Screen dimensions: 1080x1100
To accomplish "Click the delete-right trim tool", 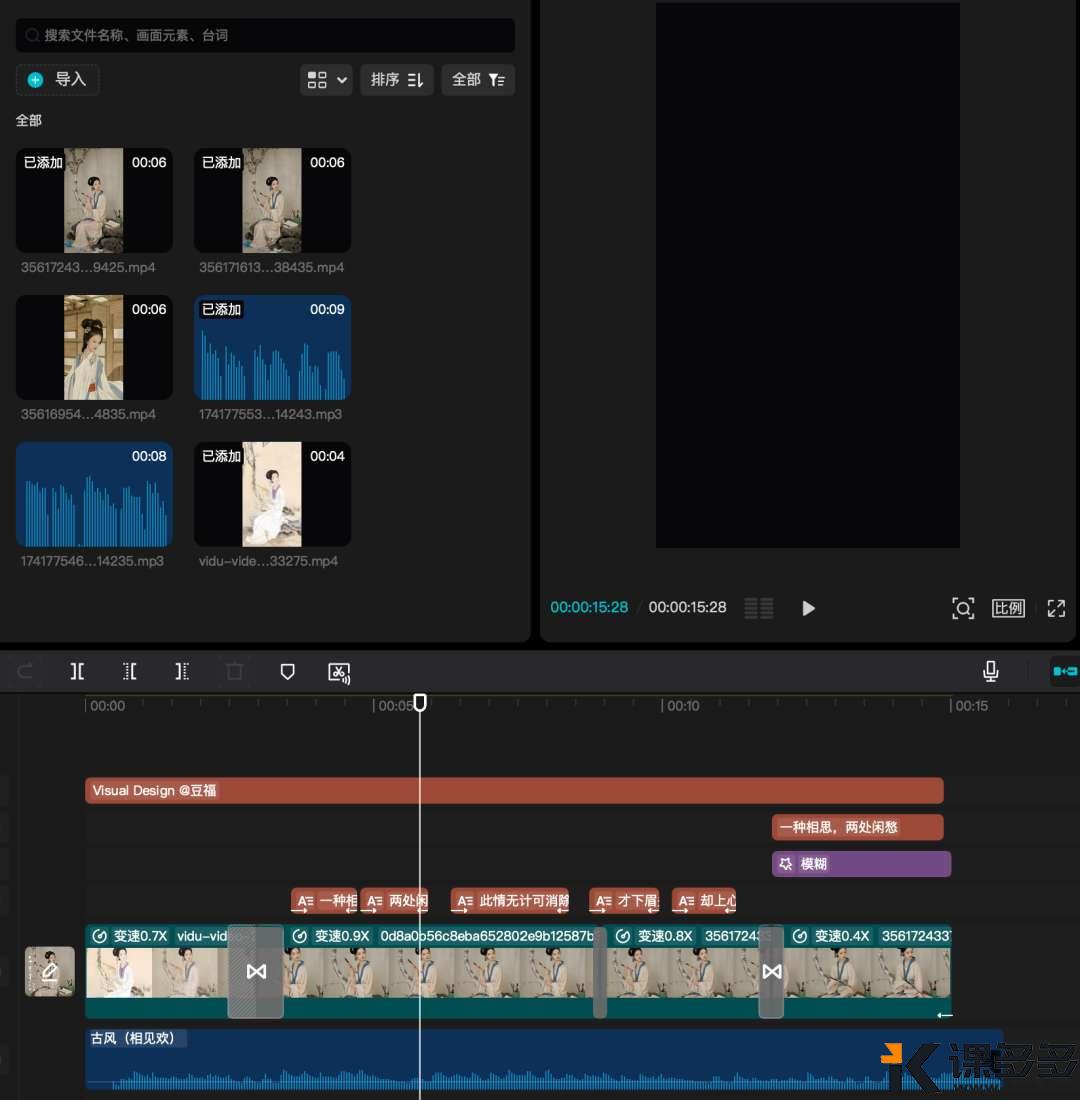I will click(182, 671).
